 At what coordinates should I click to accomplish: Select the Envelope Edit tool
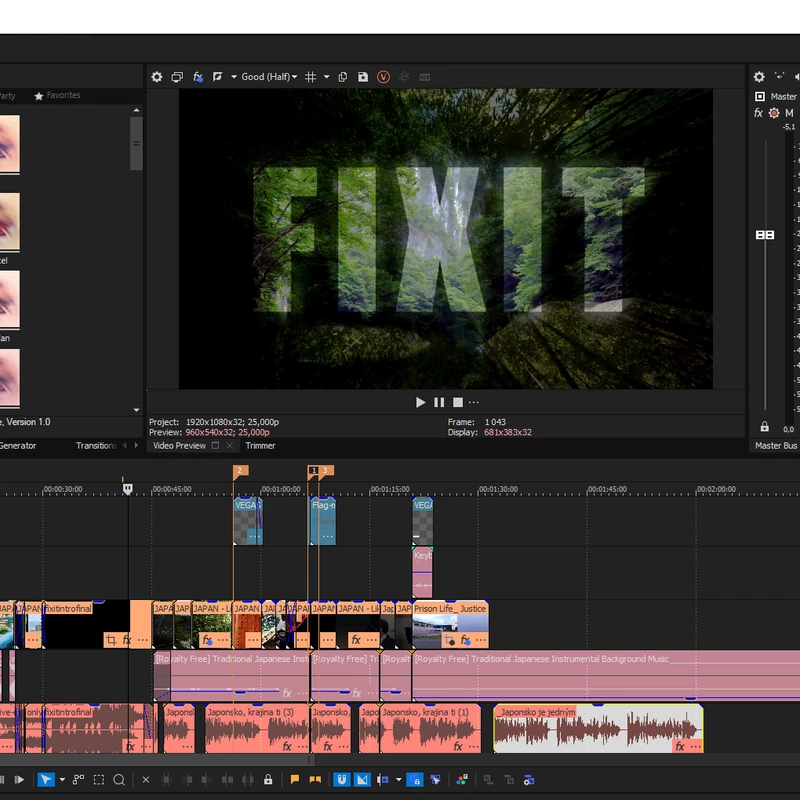coord(78,780)
